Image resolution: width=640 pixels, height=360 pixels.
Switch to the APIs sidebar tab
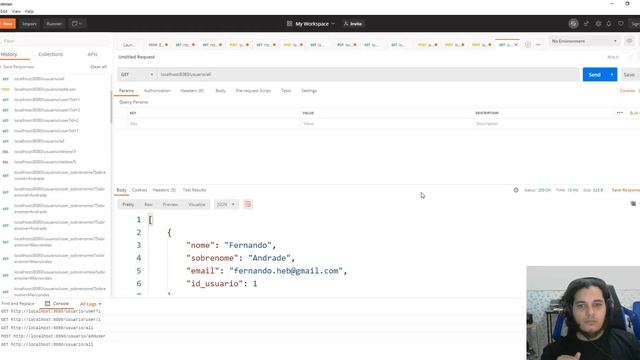(93, 54)
